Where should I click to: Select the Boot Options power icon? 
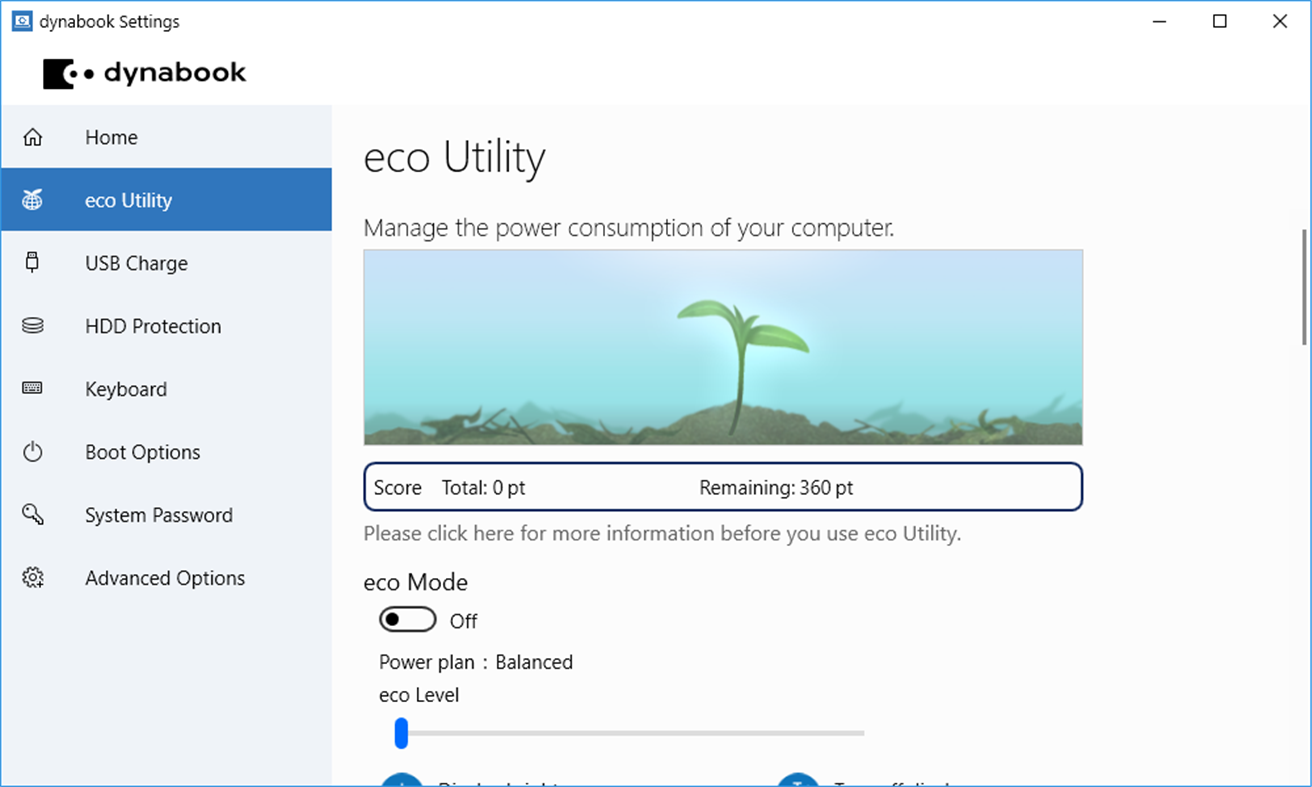point(33,451)
